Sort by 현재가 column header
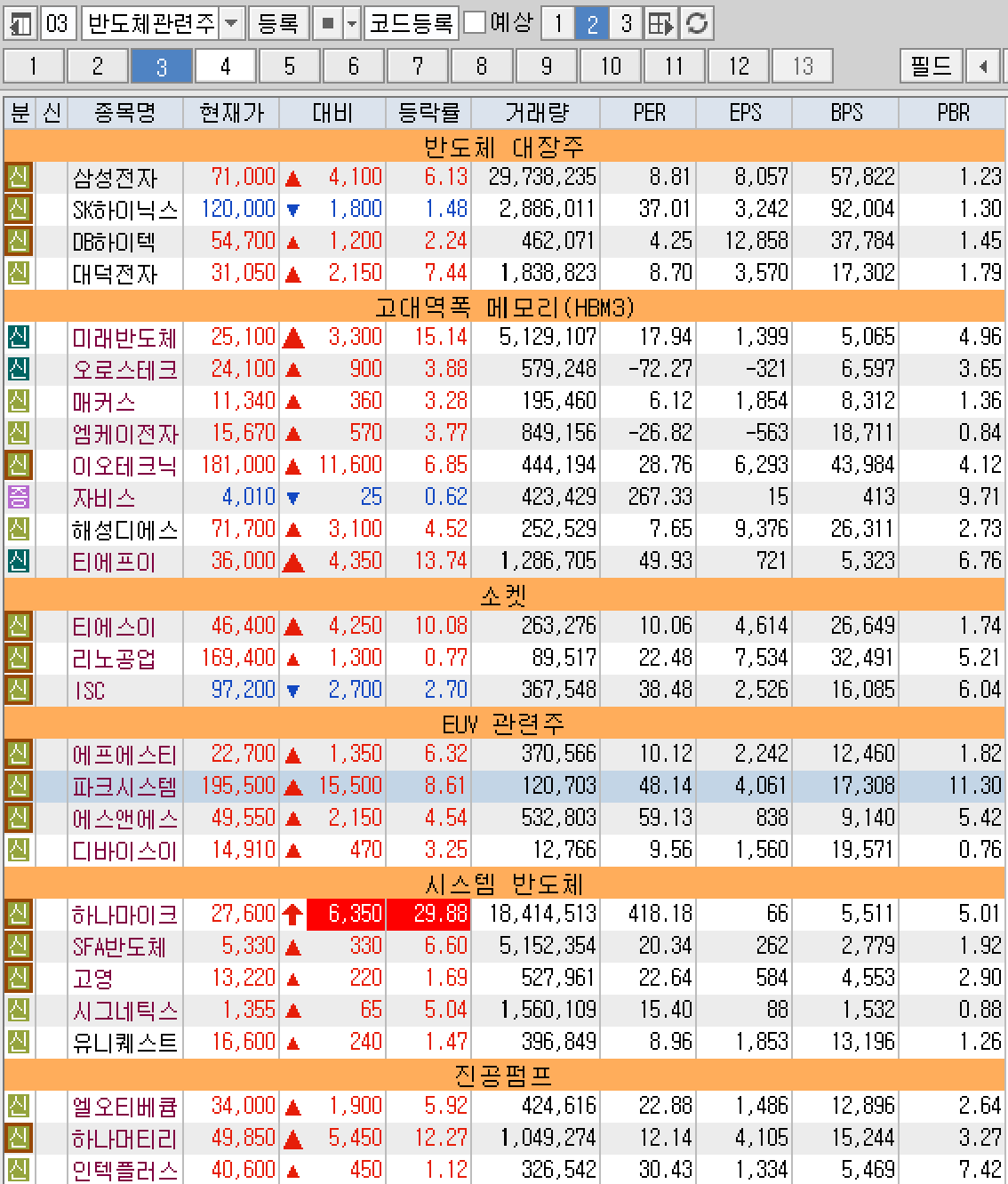 click(231, 113)
